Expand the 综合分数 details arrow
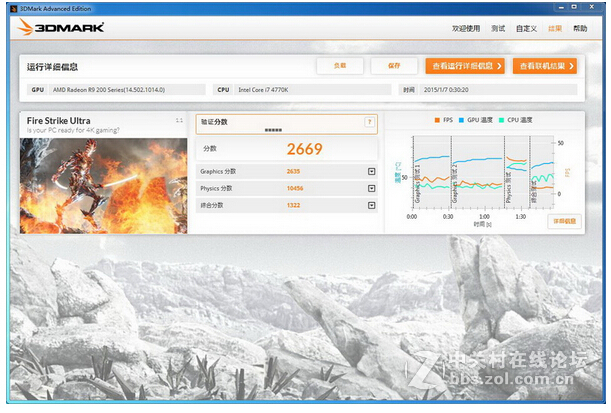This screenshot has width=611, height=413. (372, 205)
